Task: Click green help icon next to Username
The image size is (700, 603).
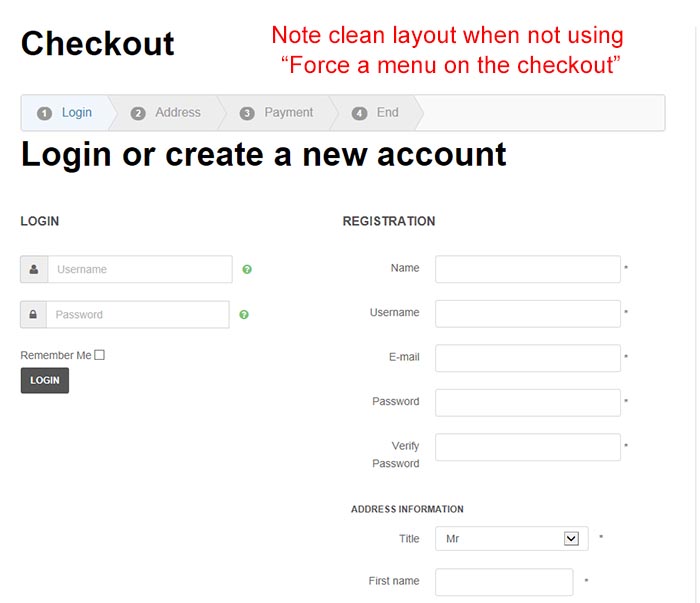Action: pyautogui.click(x=247, y=269)
